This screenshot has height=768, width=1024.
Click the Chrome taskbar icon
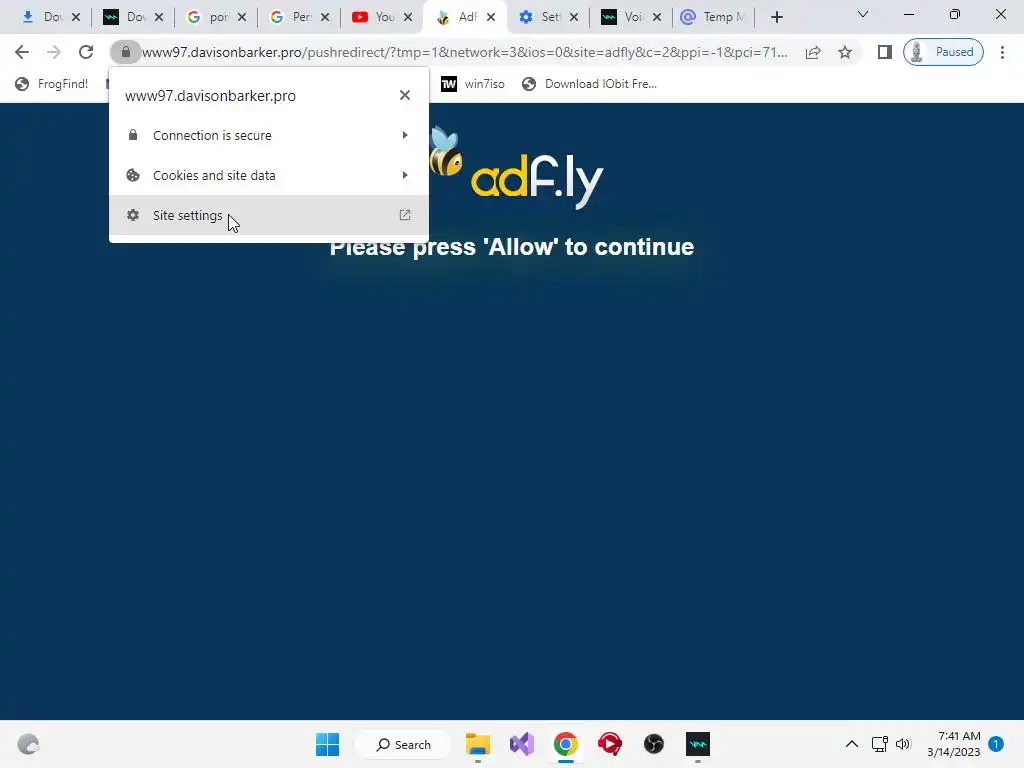pyautogui.click(x=566, y=744)
